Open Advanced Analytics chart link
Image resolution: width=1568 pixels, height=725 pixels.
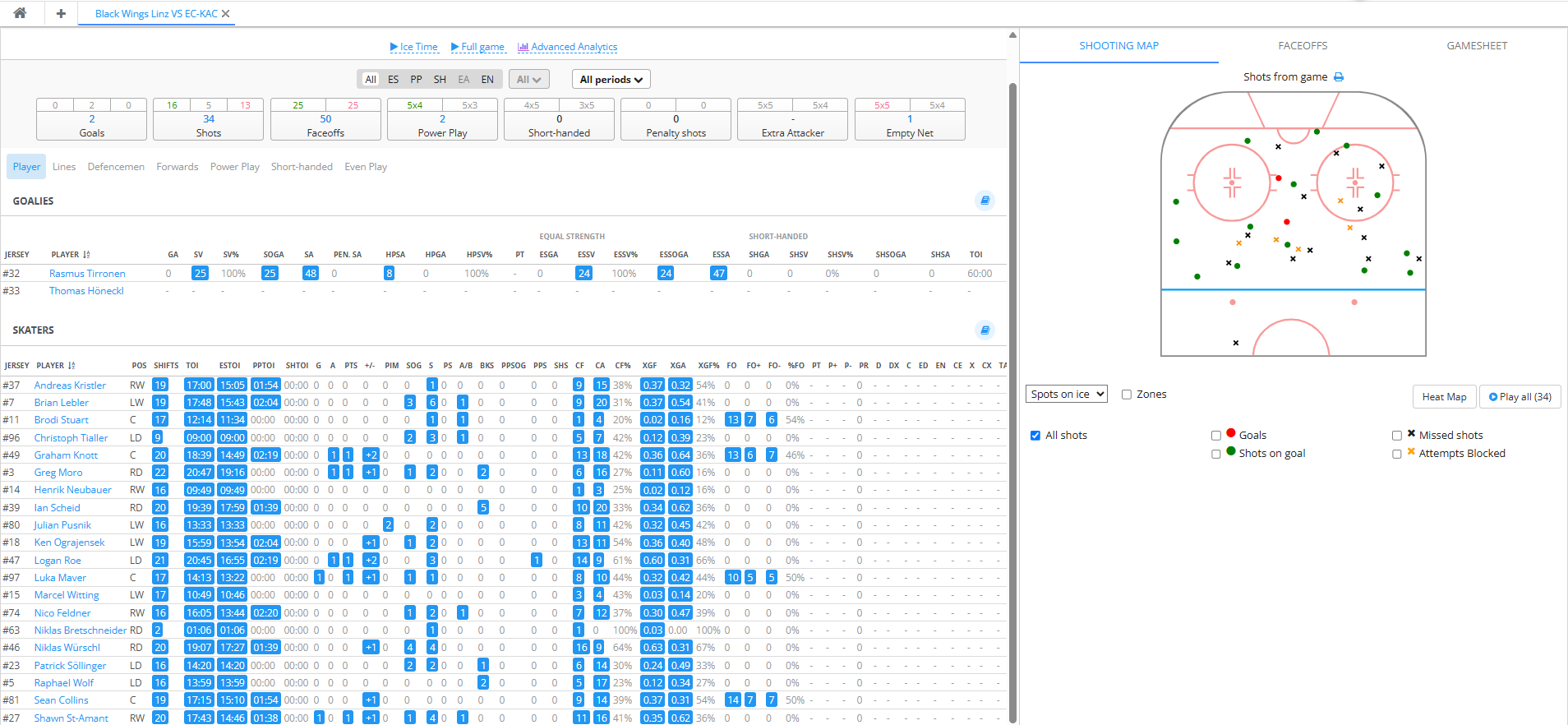point(567,47)
